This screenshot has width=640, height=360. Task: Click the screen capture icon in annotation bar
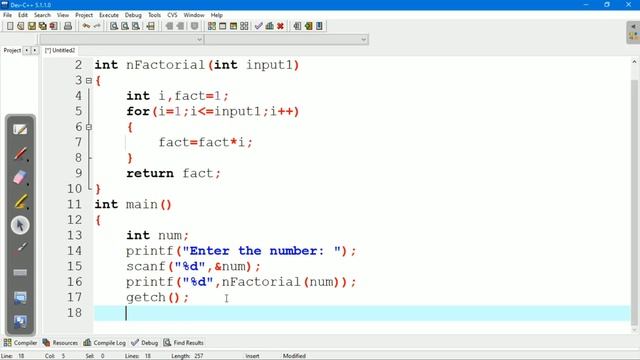coord(20,297)
